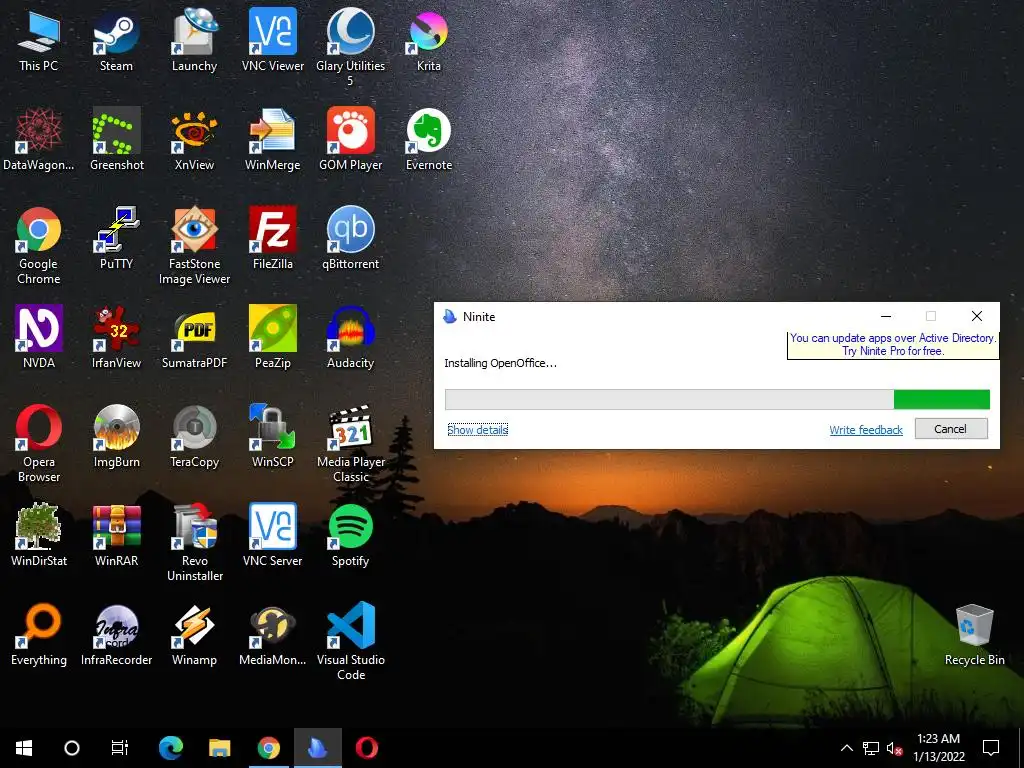Select the Greenshot shortcut
The height and width of the screenshot is (768, 1024).
tap(116, 138)
